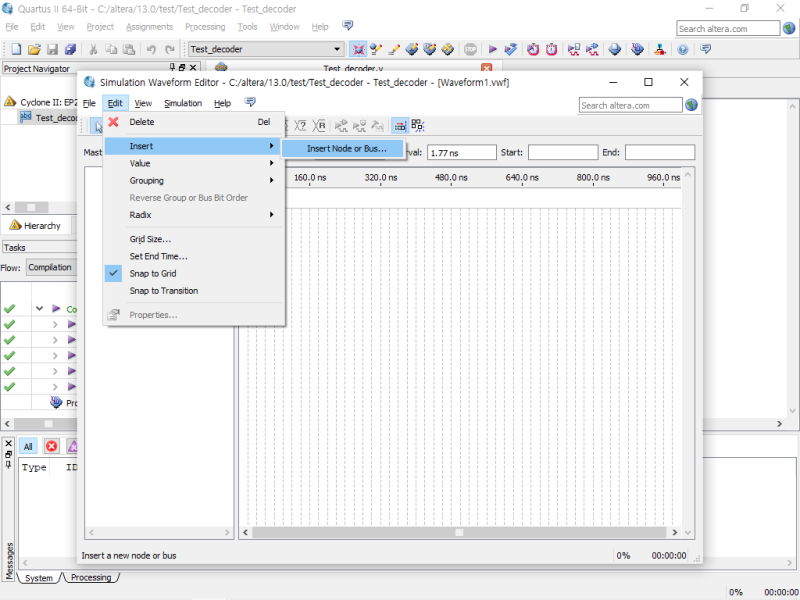Apply random values (R) in waveform toolbar

(320, 126)
